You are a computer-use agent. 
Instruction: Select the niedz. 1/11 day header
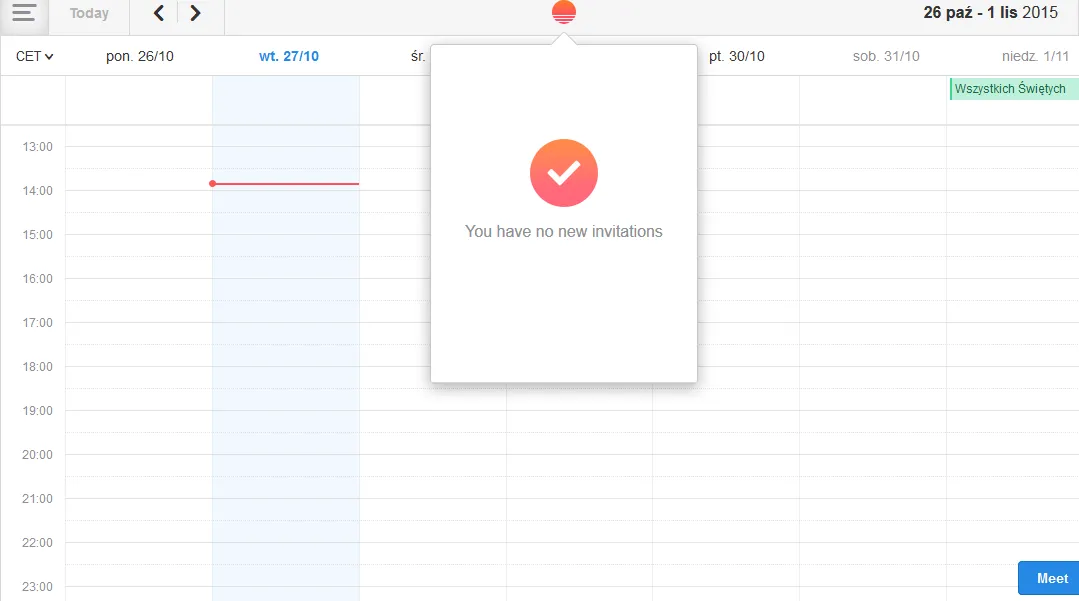point(1035,57)
